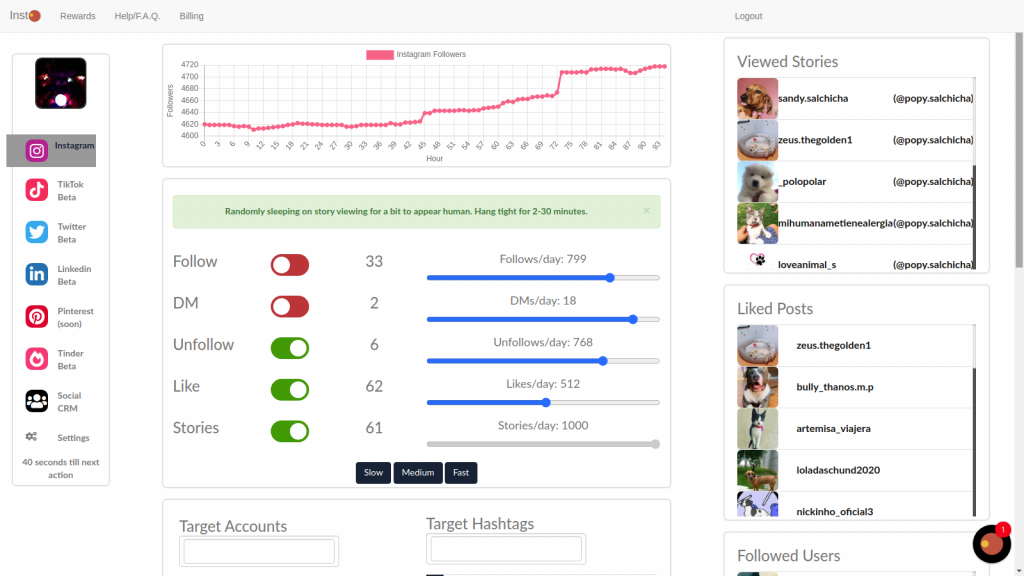The image size is (1024, 576).
Task: Open the Tinder Beta section
Action: (x=36, y=358)
